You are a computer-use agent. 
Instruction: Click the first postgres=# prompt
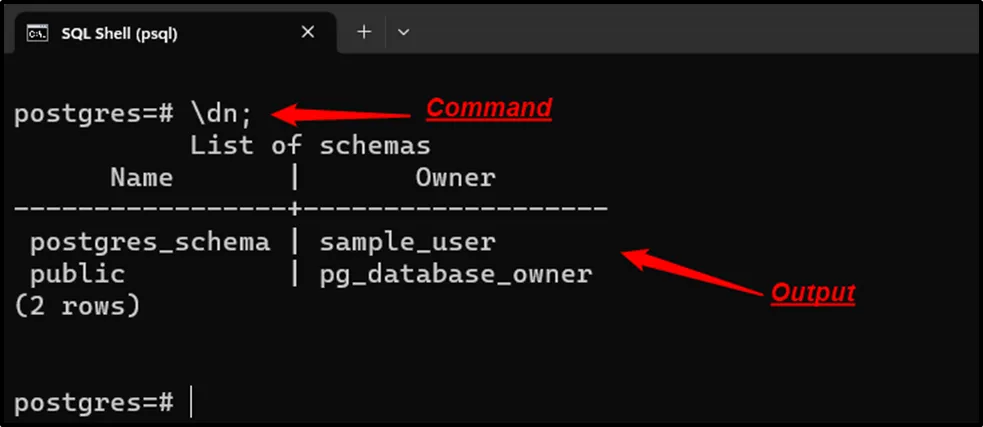point(94,113)
